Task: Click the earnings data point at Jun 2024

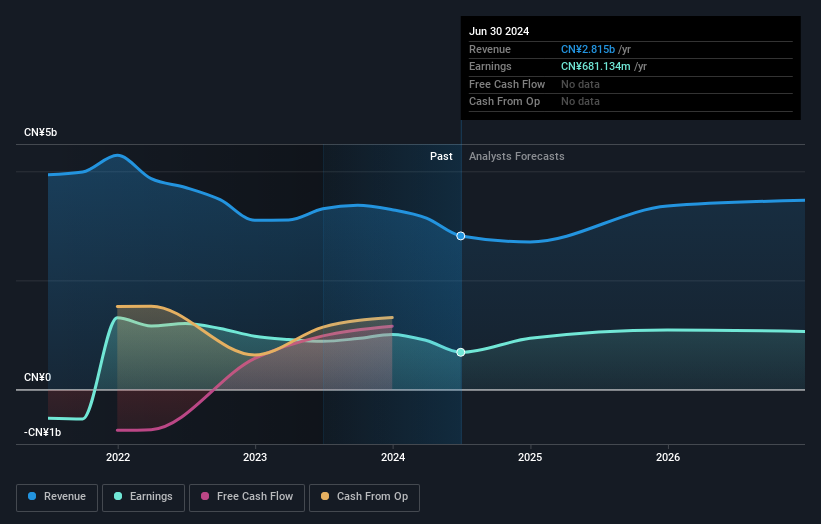Action: (461, 352)
